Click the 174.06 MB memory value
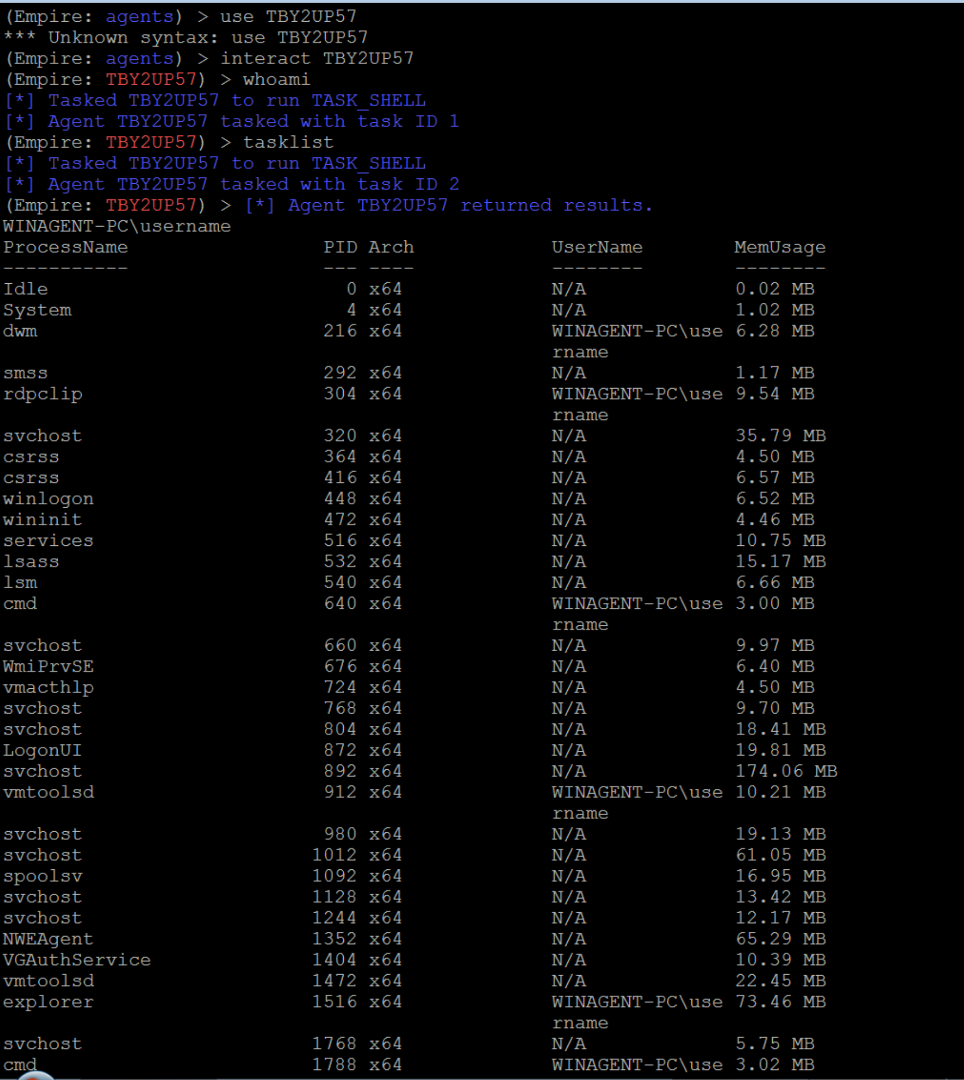This screenshot has height=1080, width=964. tap(786, 771)
